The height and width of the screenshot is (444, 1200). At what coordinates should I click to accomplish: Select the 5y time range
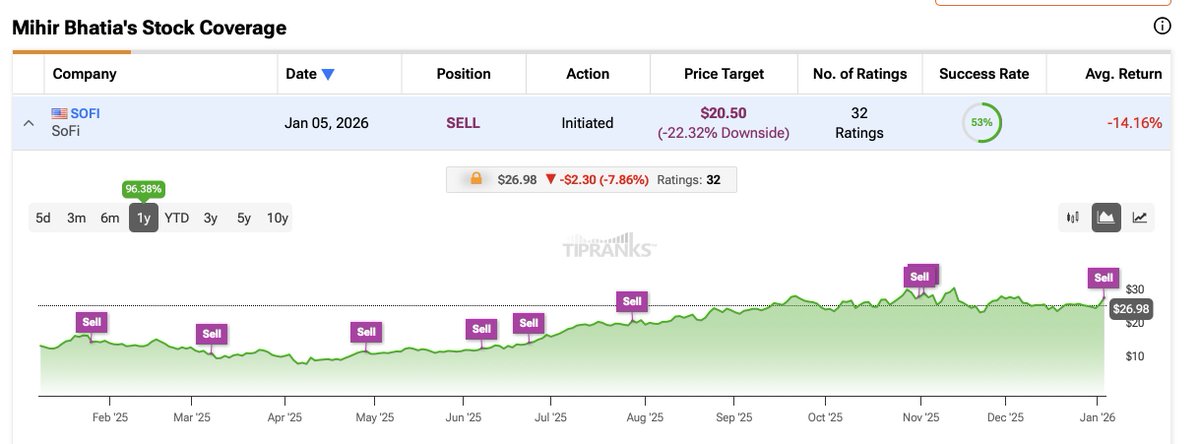(x=244, y=218)
